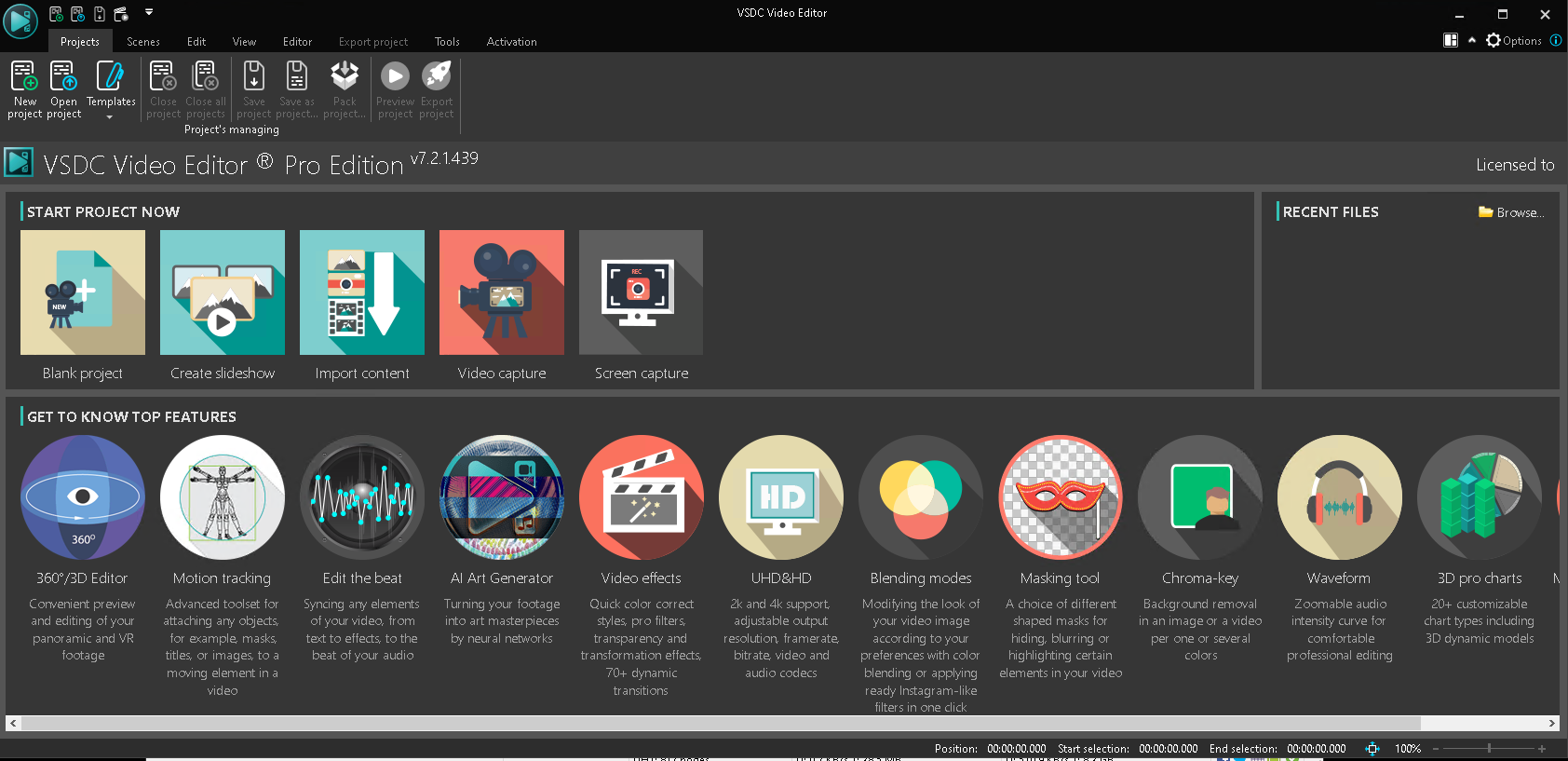Viewport: 1568px width, 761px height.
Task: Expand the Templates dropdown arrow
Action: [110, 117]
